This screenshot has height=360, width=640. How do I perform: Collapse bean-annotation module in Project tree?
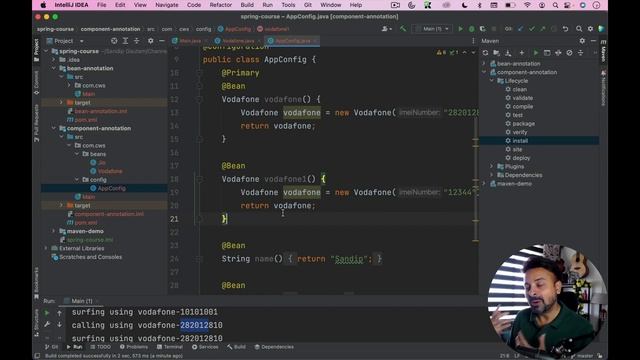click(53, 69)
